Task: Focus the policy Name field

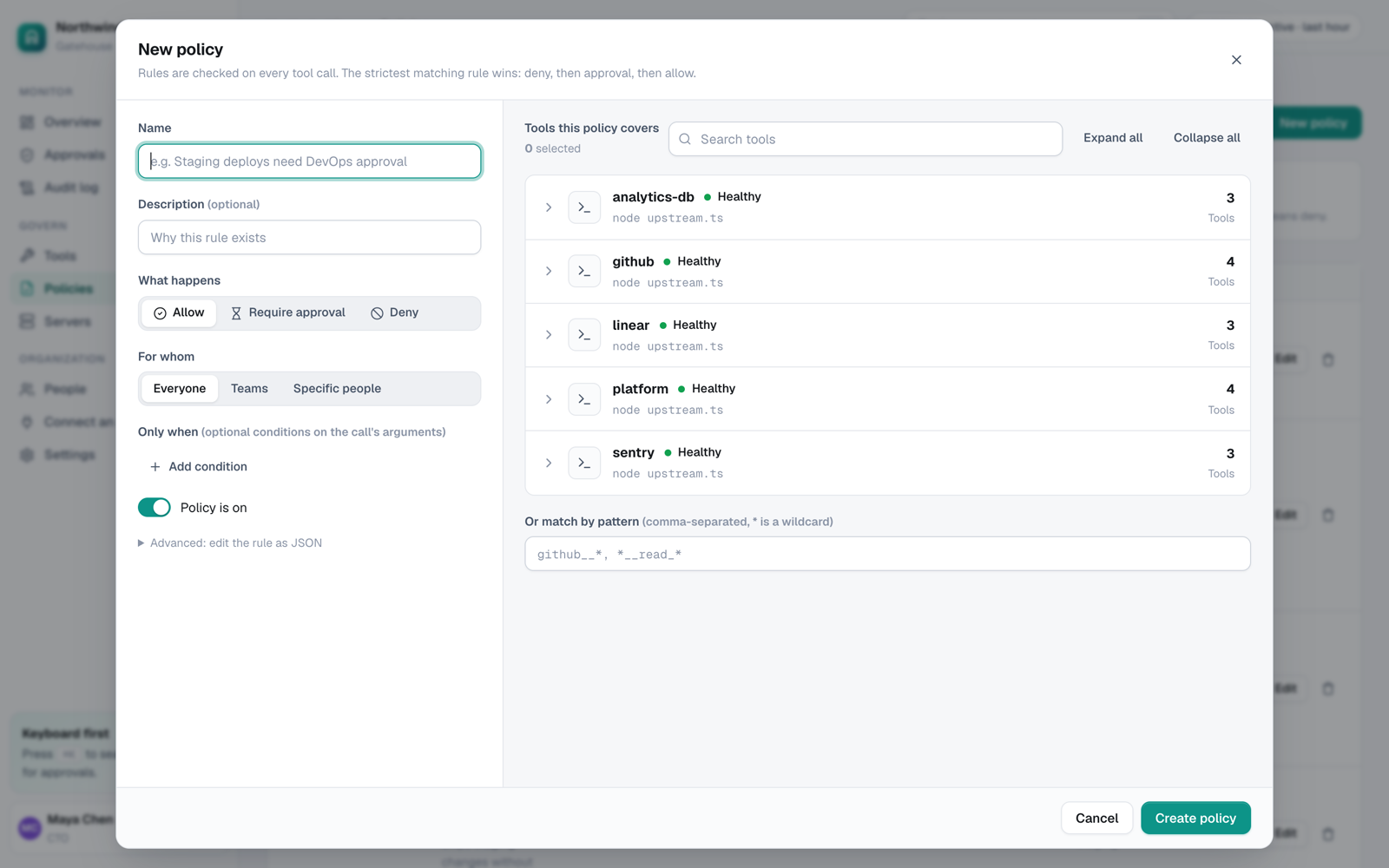Action: (x=309, y=161)
